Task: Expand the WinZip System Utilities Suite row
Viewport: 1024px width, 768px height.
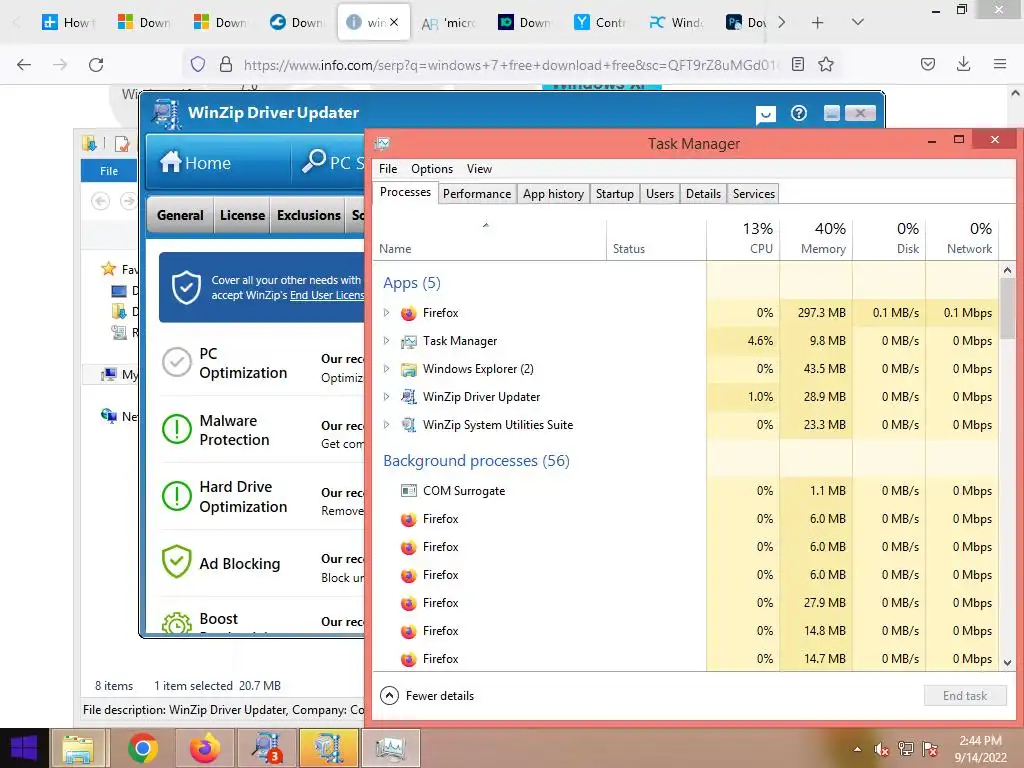Action: 387,424
